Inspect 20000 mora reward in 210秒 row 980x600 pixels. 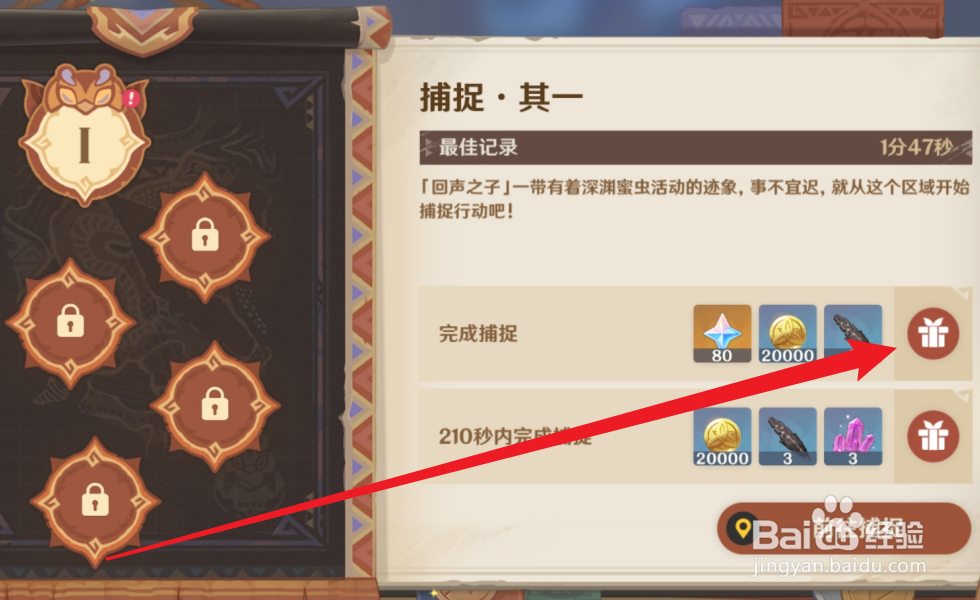tap(722, 436)
